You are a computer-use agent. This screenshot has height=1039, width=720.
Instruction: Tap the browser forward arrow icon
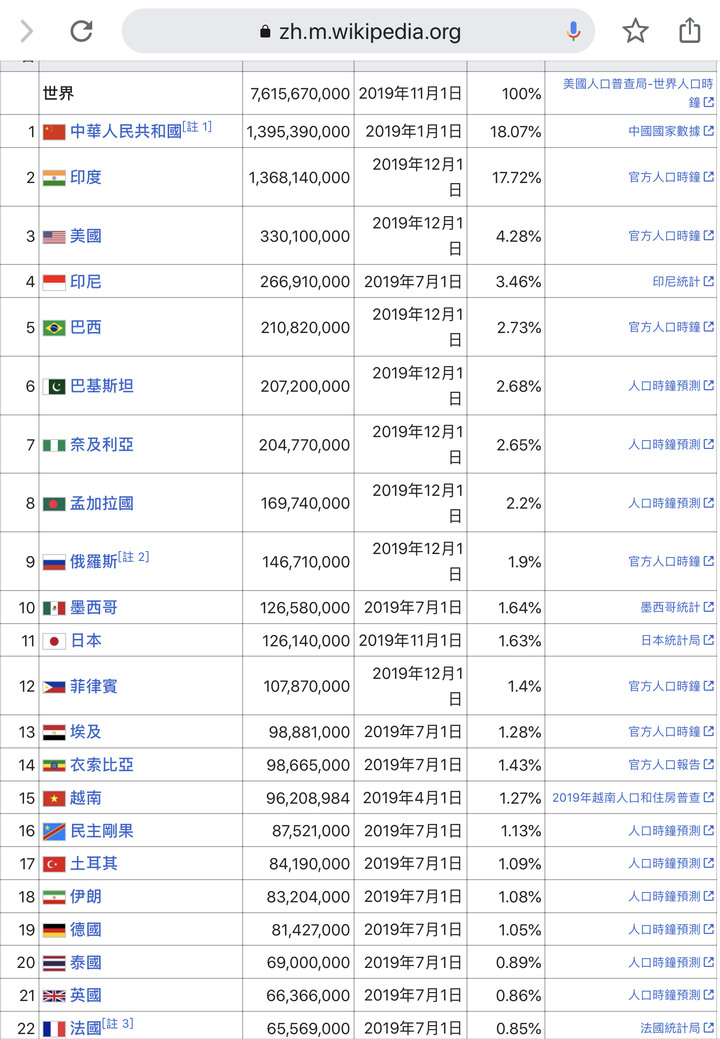point(26,31)
